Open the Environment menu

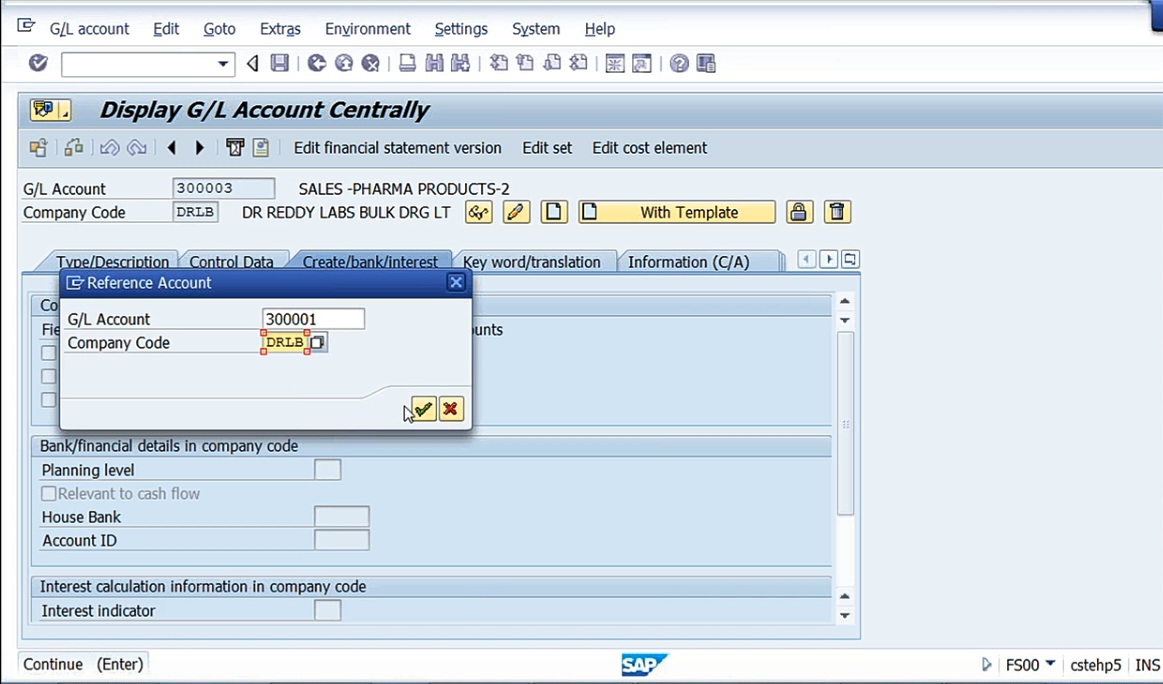pyautogui.click(x=368, y=29)
